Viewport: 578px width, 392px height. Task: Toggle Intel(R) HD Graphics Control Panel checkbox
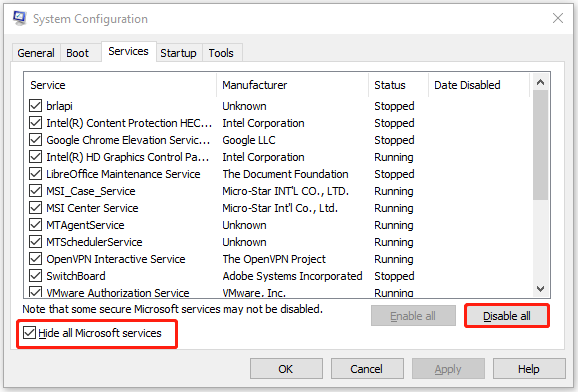point(35,157)
